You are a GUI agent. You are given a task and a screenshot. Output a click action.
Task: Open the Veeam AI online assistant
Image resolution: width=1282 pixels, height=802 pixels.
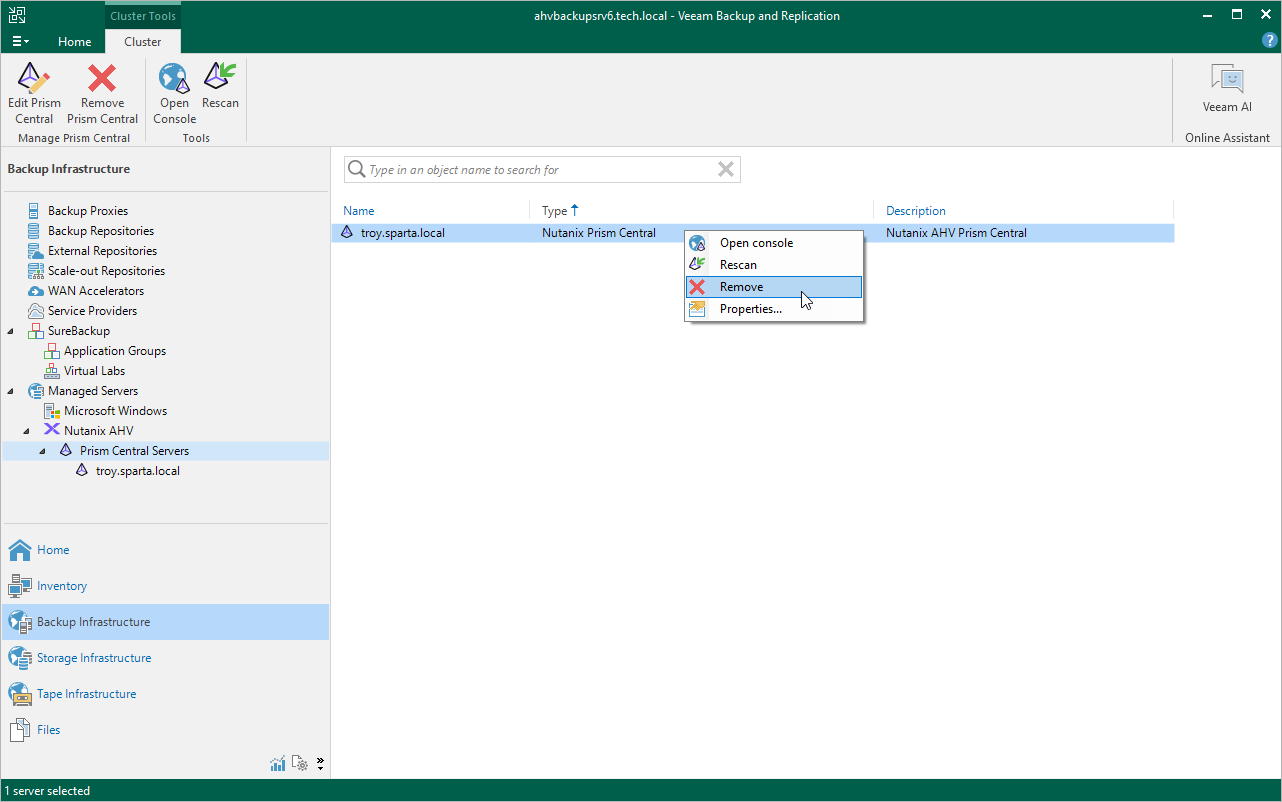pos(1227,88)
